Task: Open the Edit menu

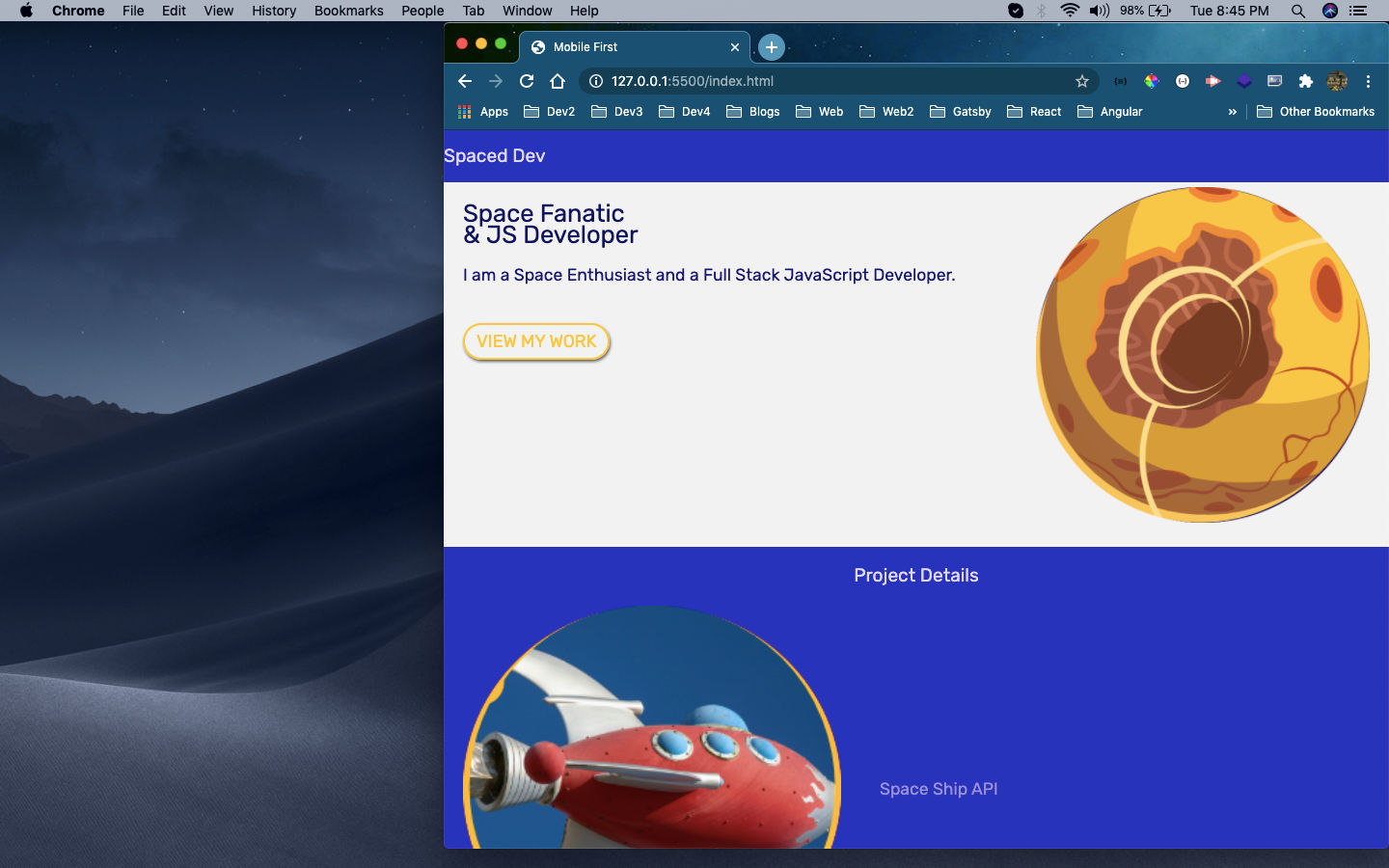Action: click(174, 11)
